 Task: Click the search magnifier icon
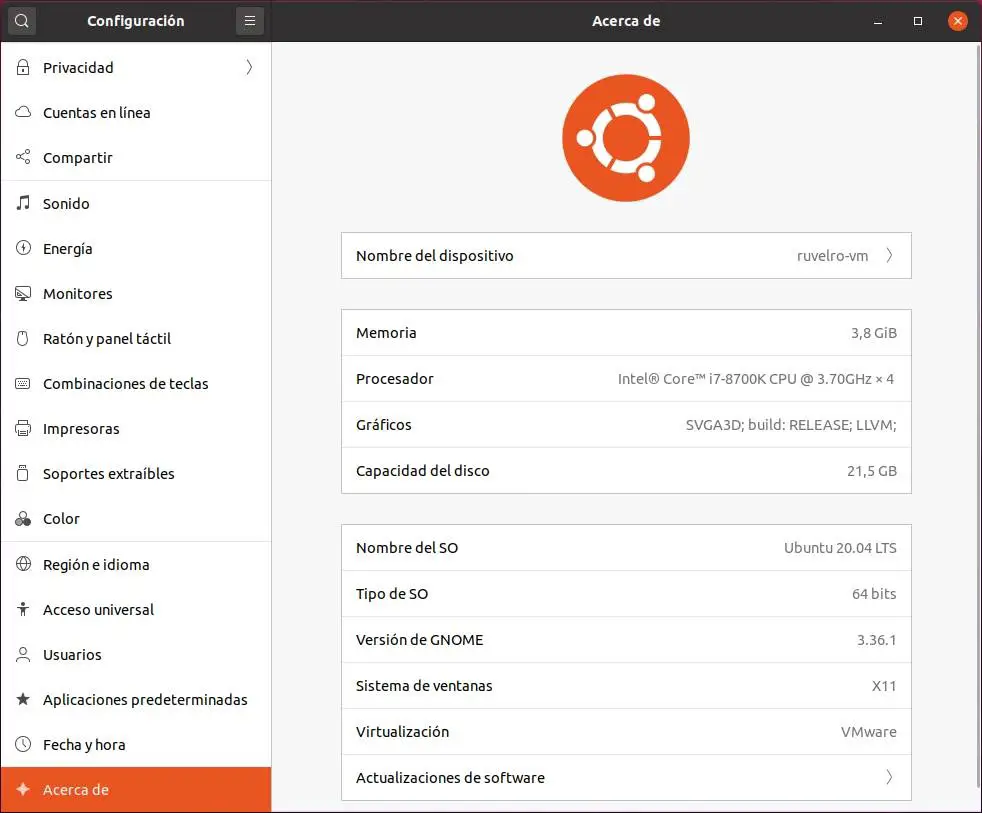click(x=22, y=21)
